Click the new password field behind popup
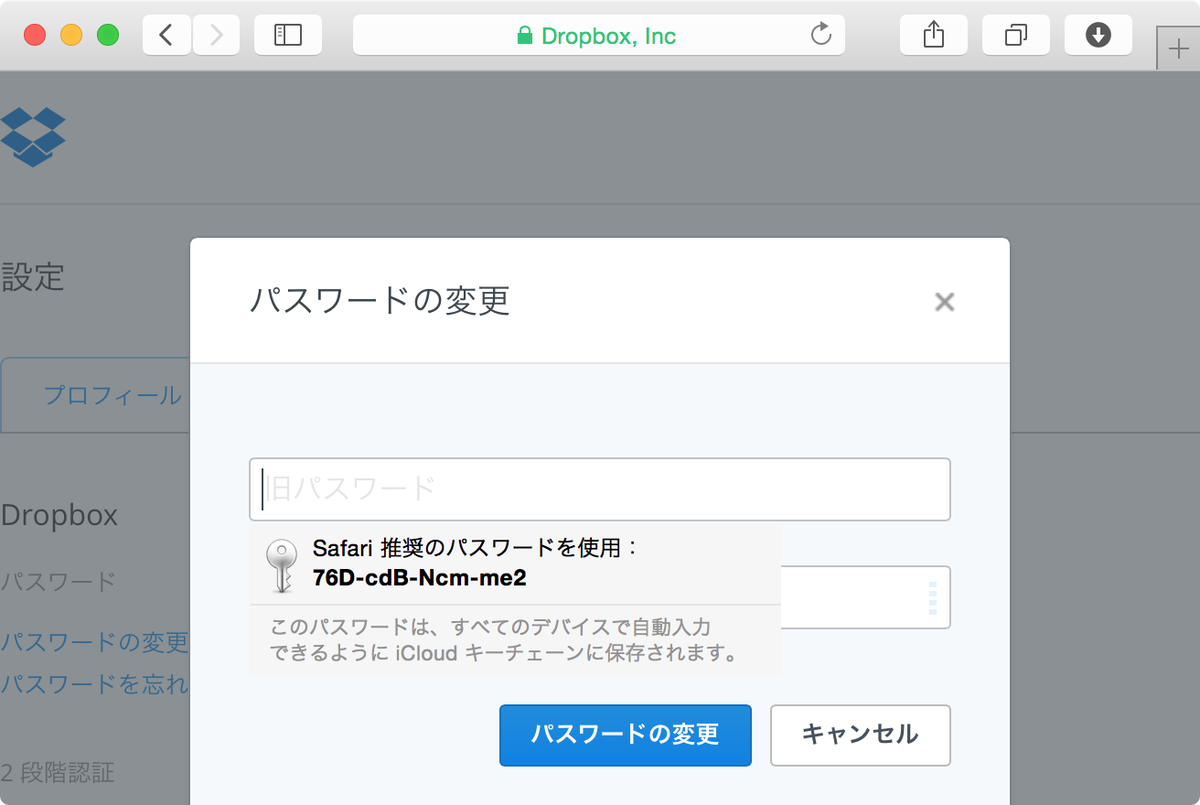 [x=865, y=597]
